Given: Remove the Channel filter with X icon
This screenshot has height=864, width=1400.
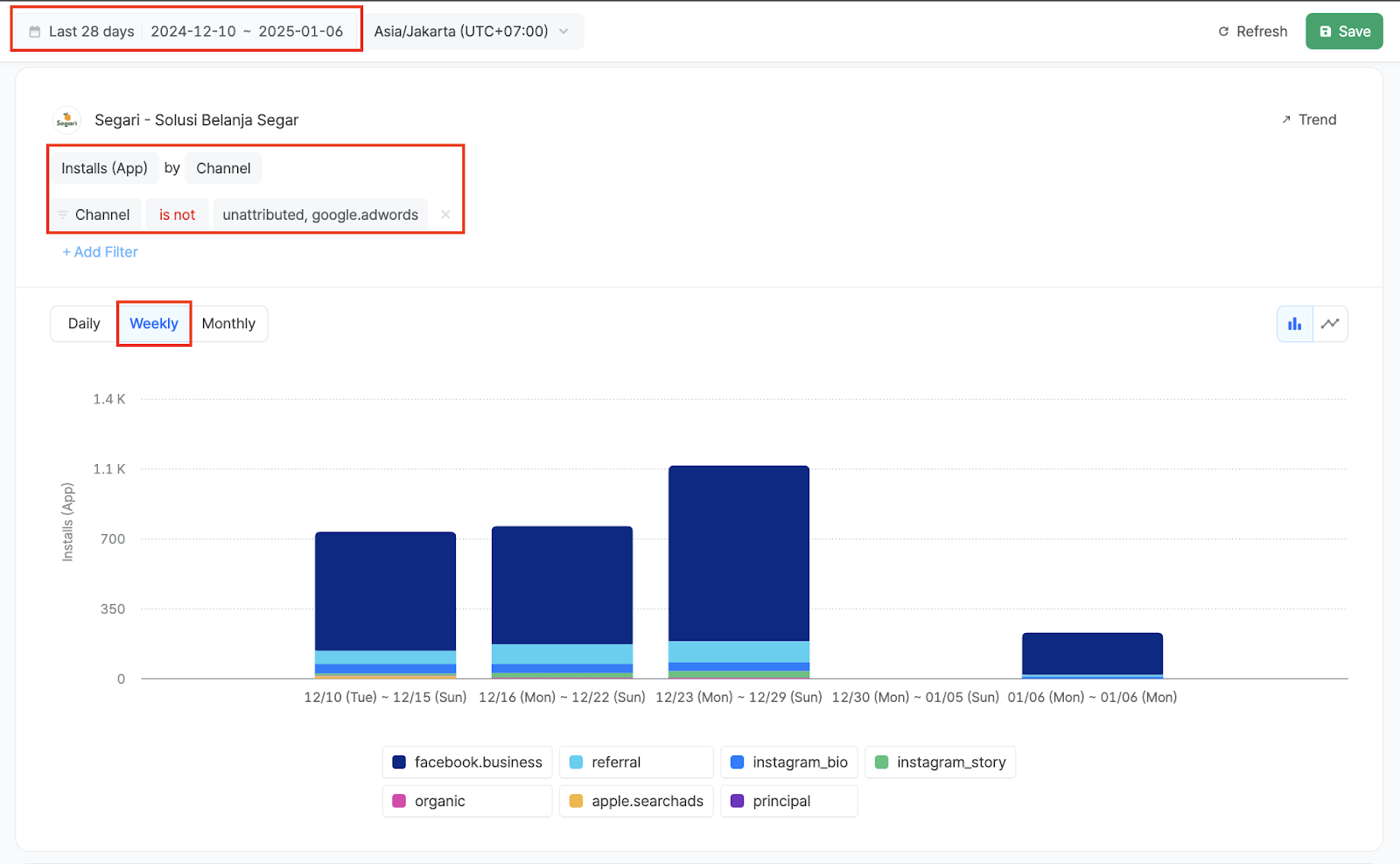Looking at the screenshot, I should coord(445,214).
